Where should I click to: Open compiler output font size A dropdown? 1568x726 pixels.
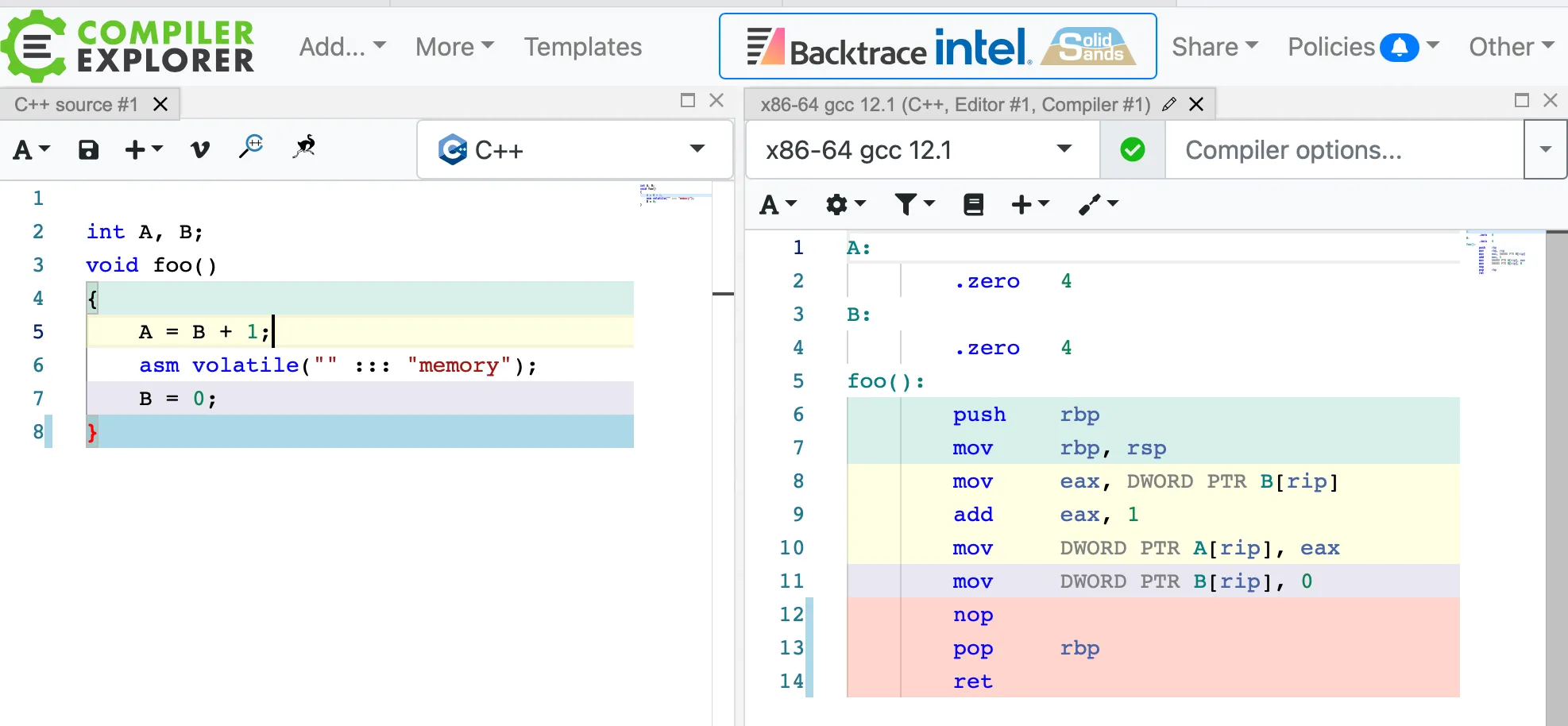tap(778, 205)
